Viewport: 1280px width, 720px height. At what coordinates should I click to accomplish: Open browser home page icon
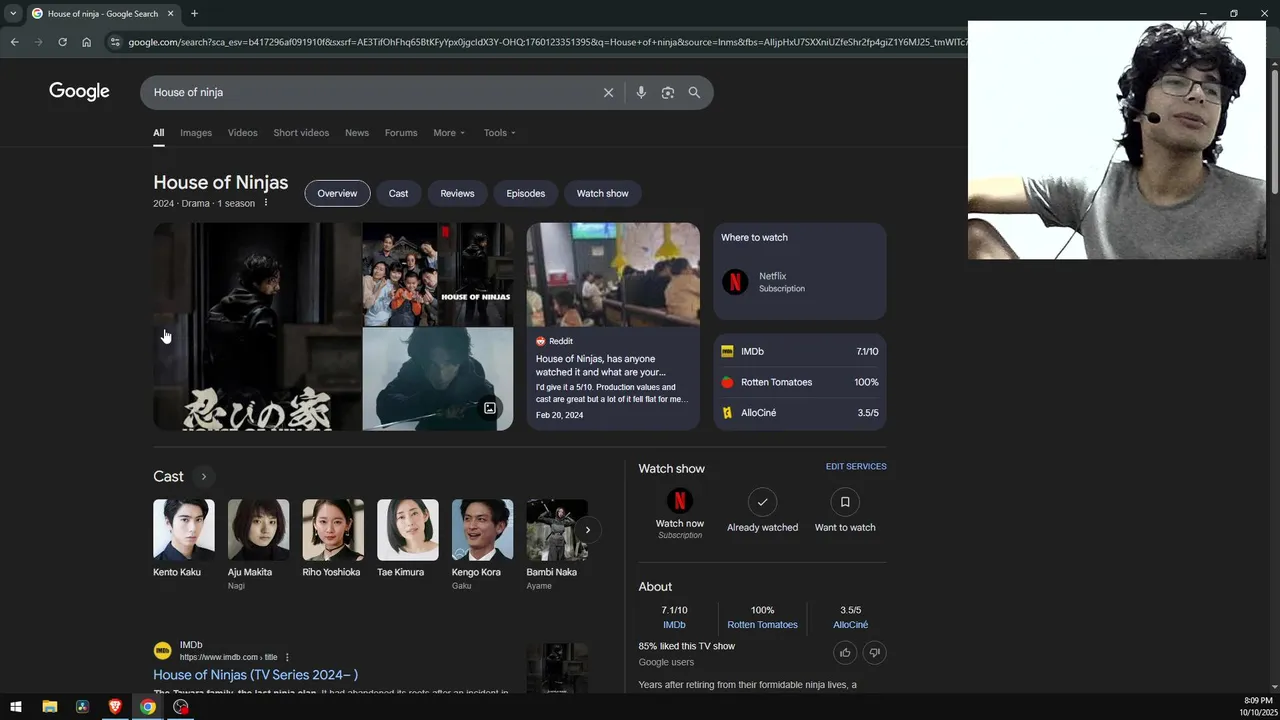pyautogui.click(x=86, y=42)
